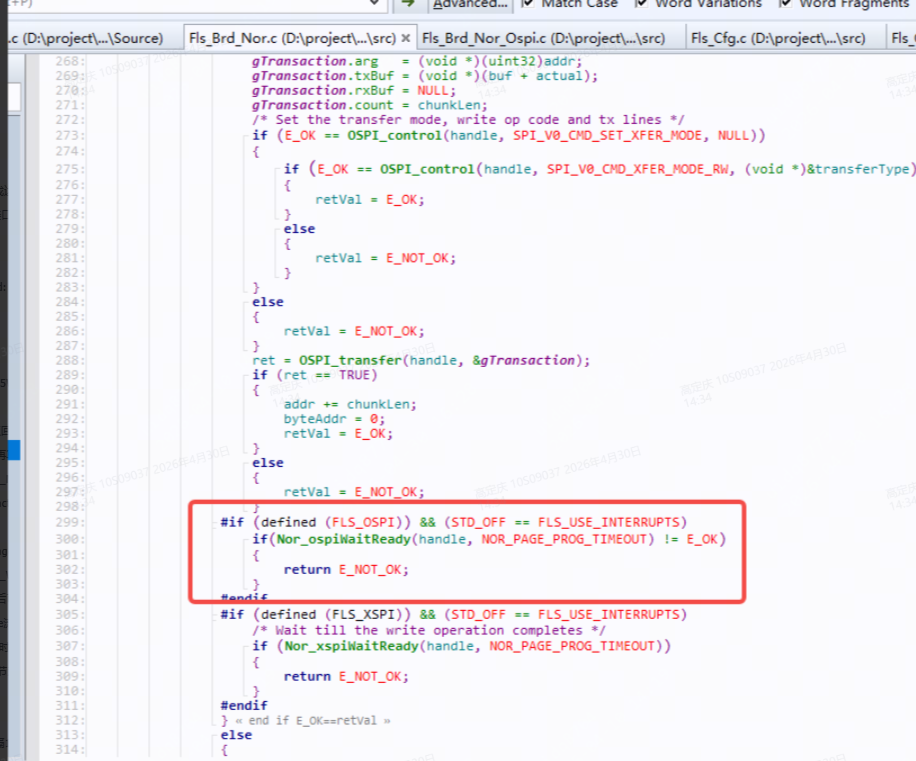The width and height of the screenshot is (916, 761).
Task: Toggle the Word Fragments checkbox
Action: 785,4
